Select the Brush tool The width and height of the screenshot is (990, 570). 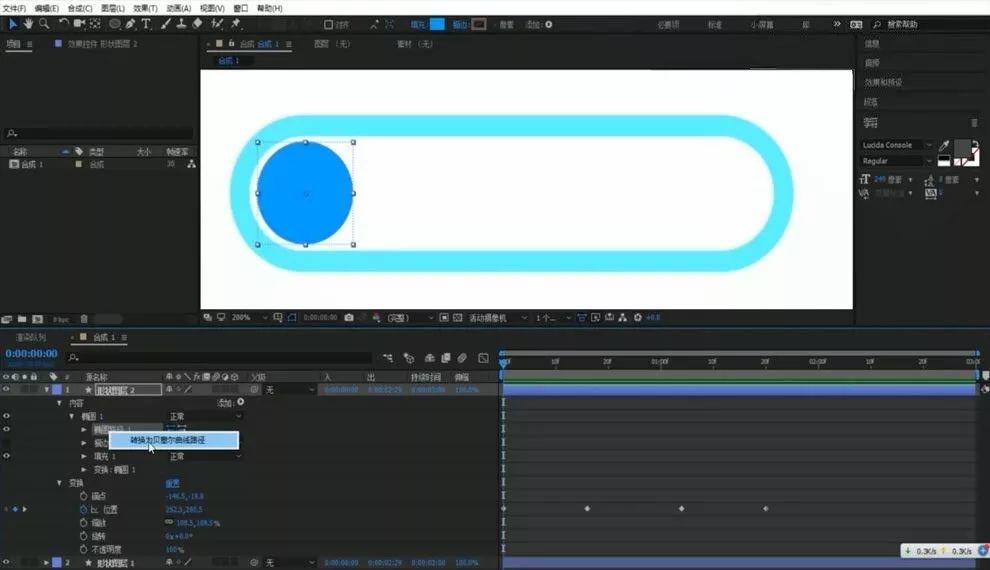point(165,24)
